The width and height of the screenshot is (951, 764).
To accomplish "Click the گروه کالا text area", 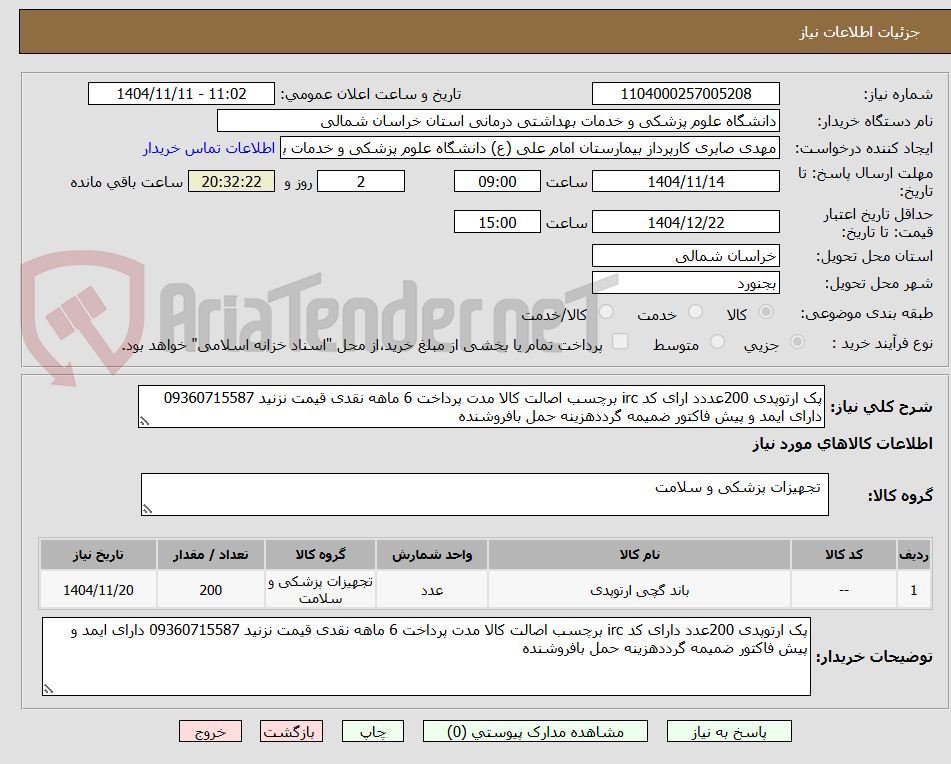I will click(485, 495).
